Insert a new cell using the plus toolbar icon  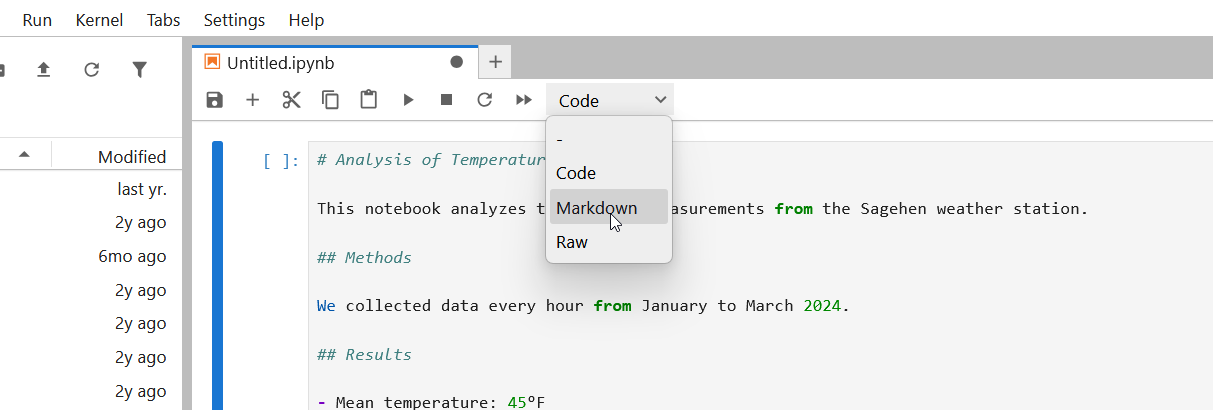pos(252,100)
